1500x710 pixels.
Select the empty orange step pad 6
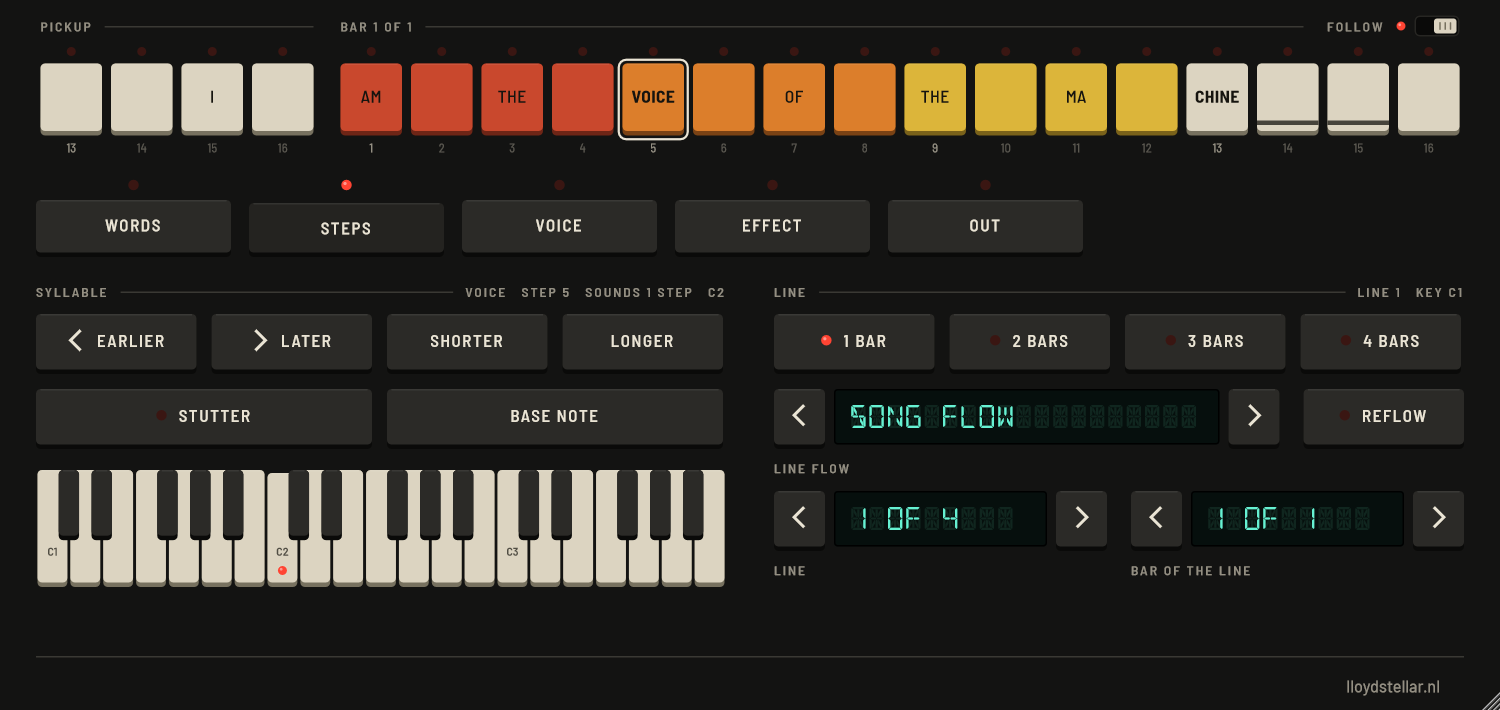(724, 97)
